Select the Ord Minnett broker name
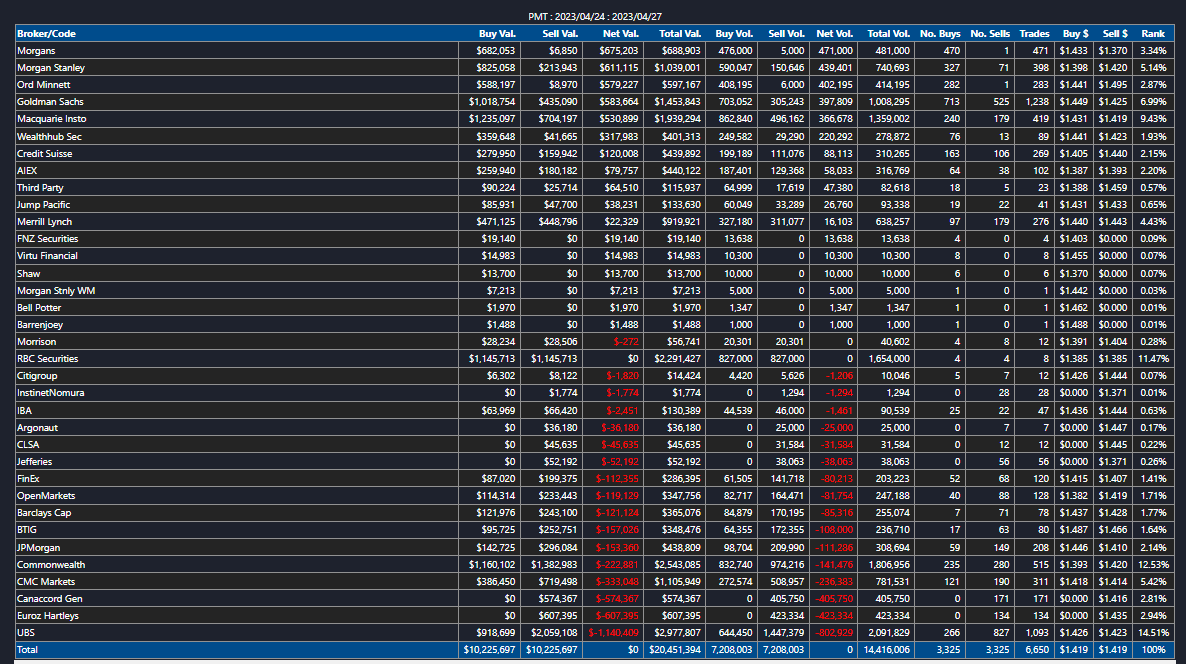Image resolution: width=1186 pixels, height=664 pixels. click(43, 85)
